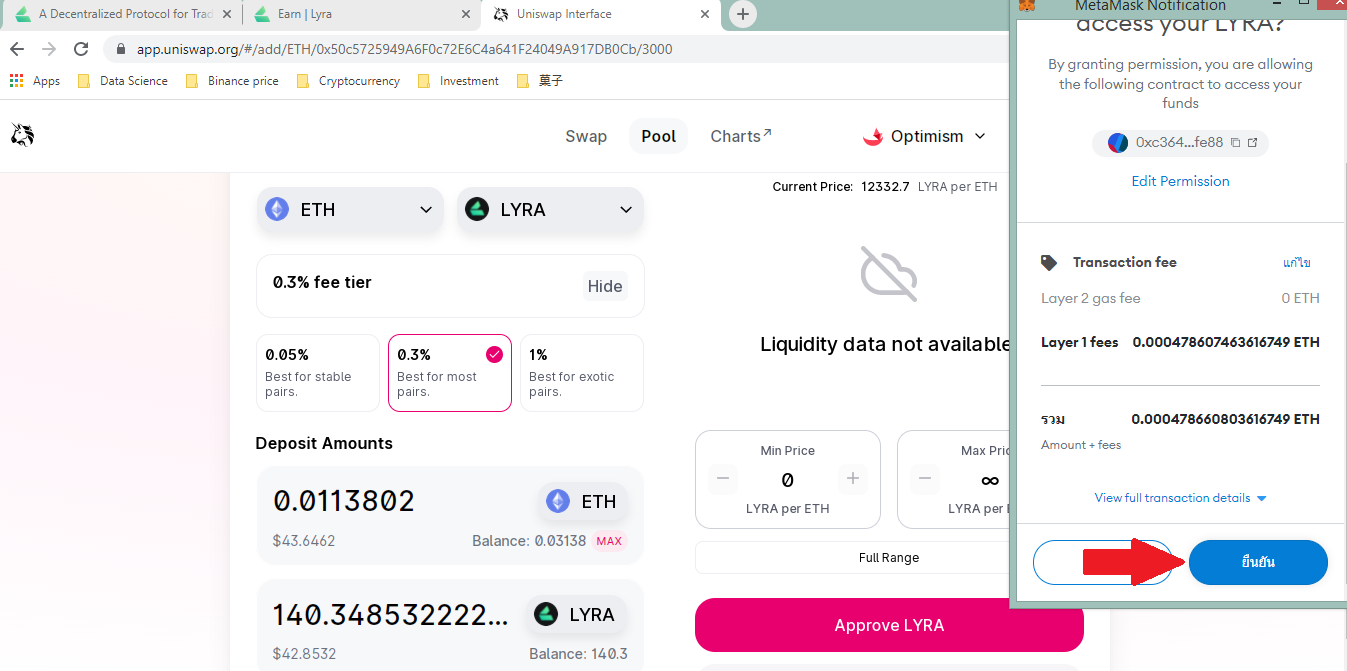Choose the 1% exotic pairs tier
Image resolution: width=1347 pixels, height=671 pixels.
coord(582,373)
